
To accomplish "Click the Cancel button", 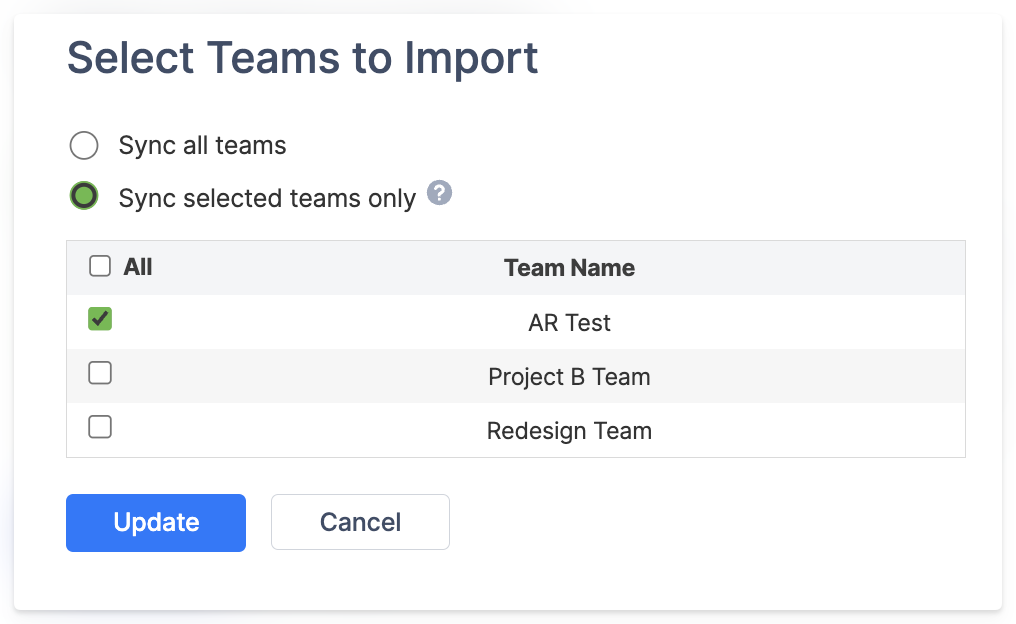I will (x=360, y=522).
